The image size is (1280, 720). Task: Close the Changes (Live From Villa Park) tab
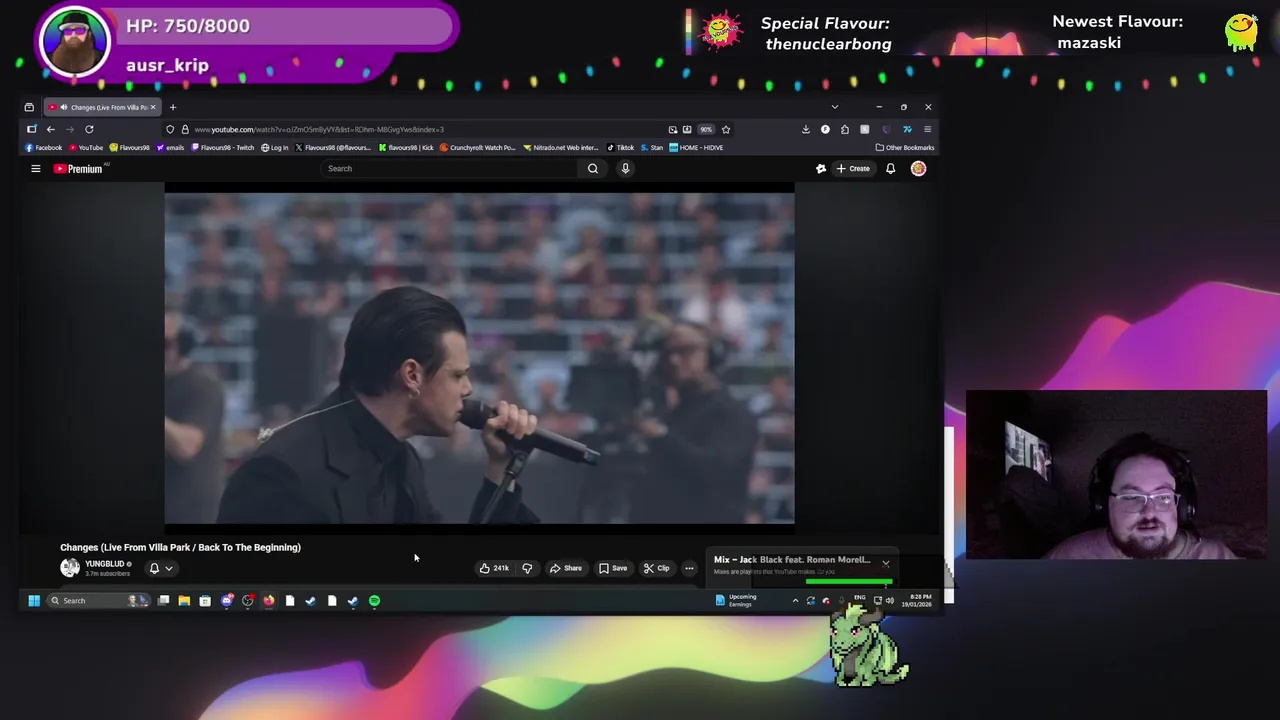[x=153, y=107]
